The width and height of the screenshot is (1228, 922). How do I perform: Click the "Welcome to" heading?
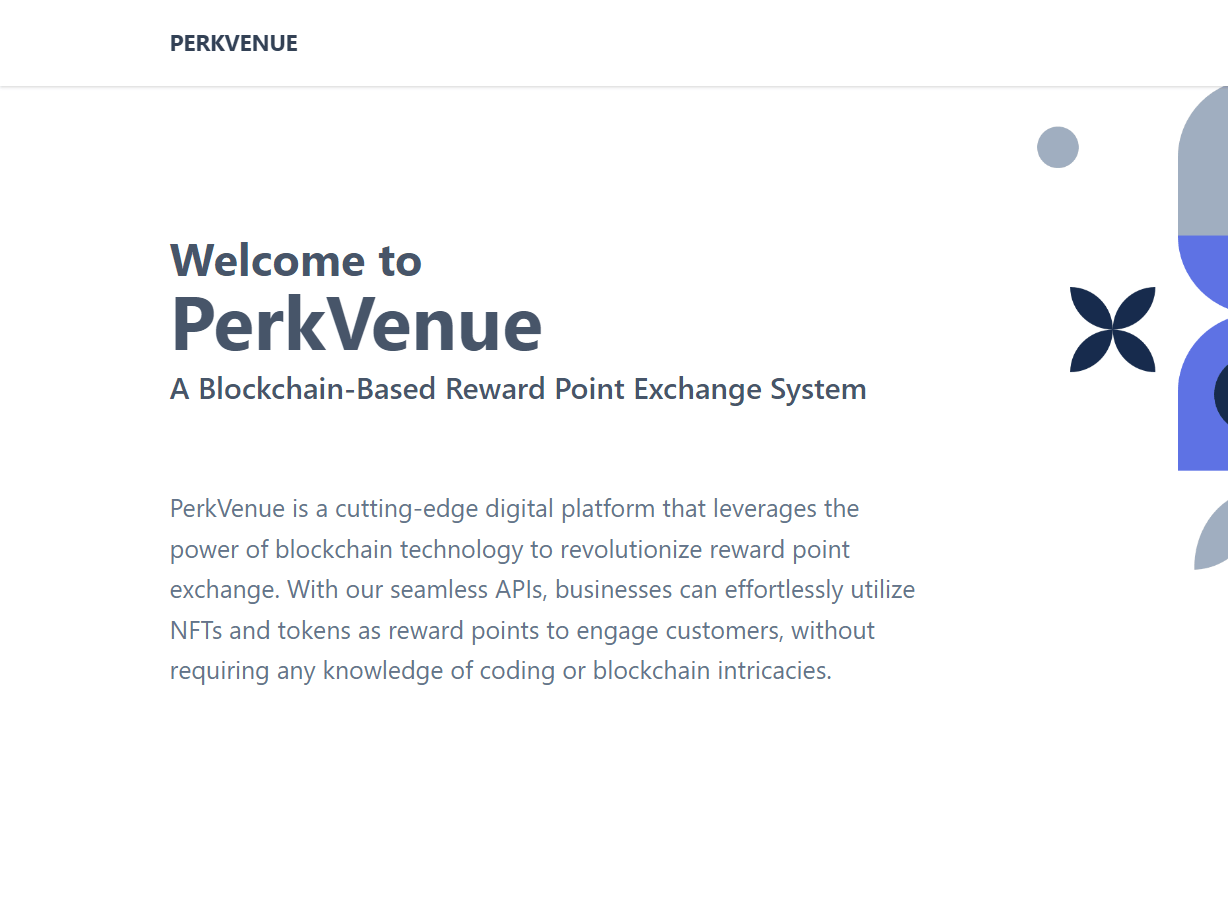[296, 261]
